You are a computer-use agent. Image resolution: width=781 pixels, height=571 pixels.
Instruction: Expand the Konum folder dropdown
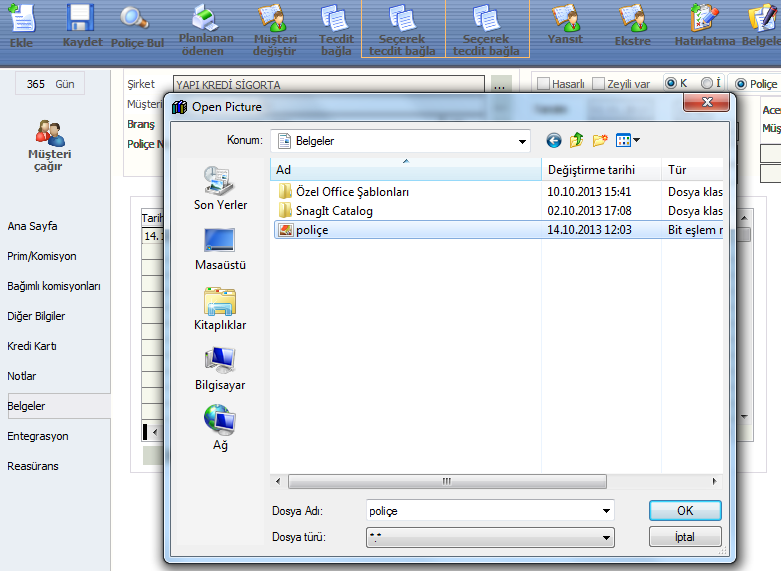point(522,141)
